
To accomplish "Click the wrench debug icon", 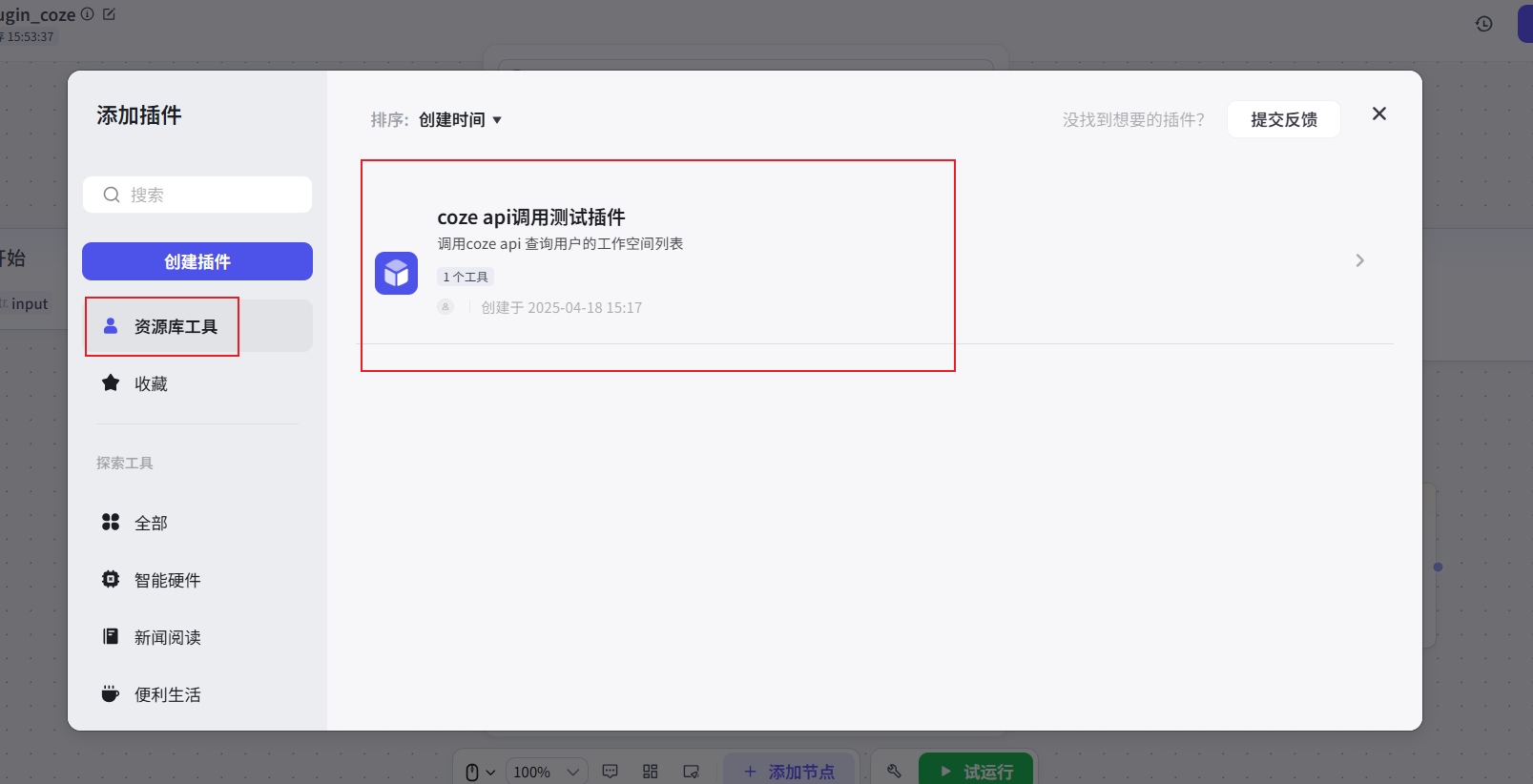I will (x=894, y=771).
